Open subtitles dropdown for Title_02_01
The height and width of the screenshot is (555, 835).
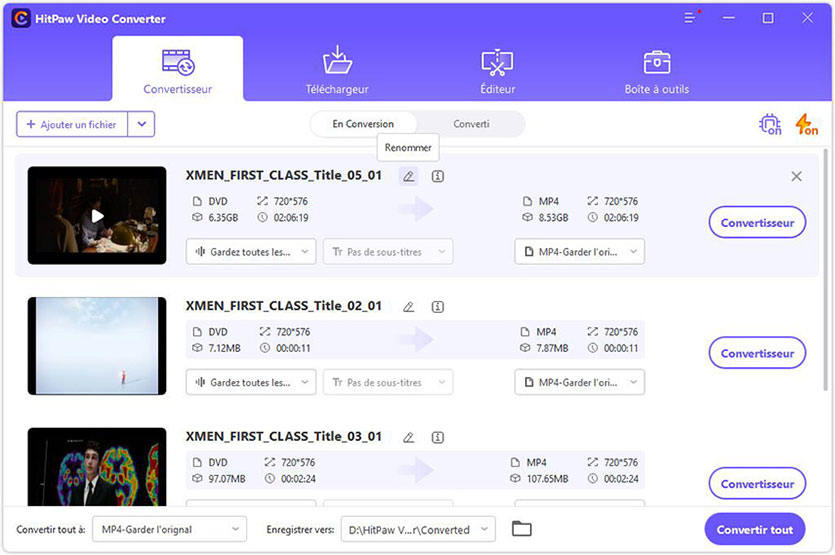click(x=388, y=382)
